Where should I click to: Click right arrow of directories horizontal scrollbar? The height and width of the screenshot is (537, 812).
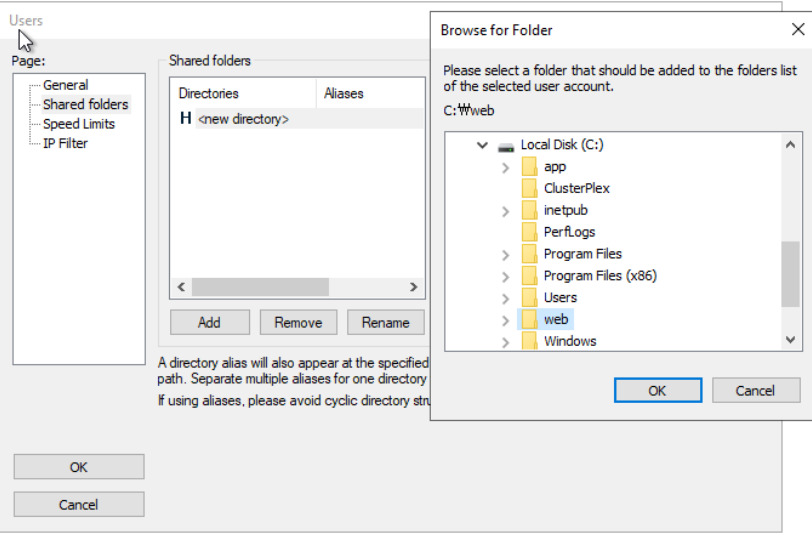(413, 287)
